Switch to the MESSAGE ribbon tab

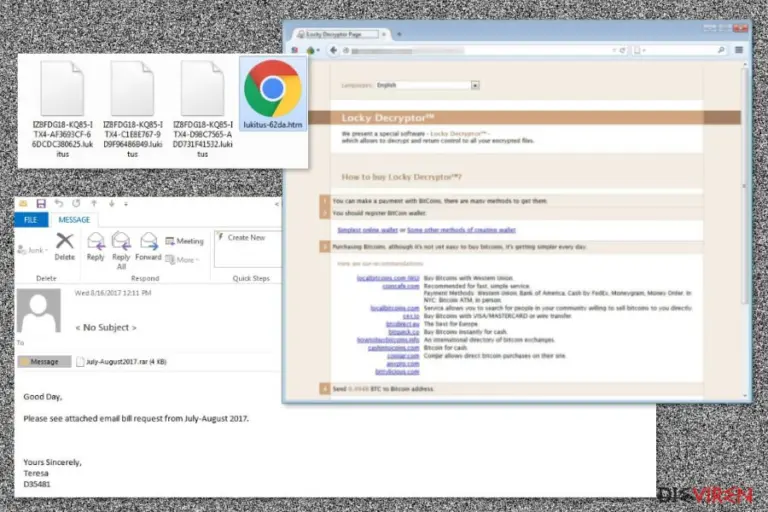(x=74, y=219)
